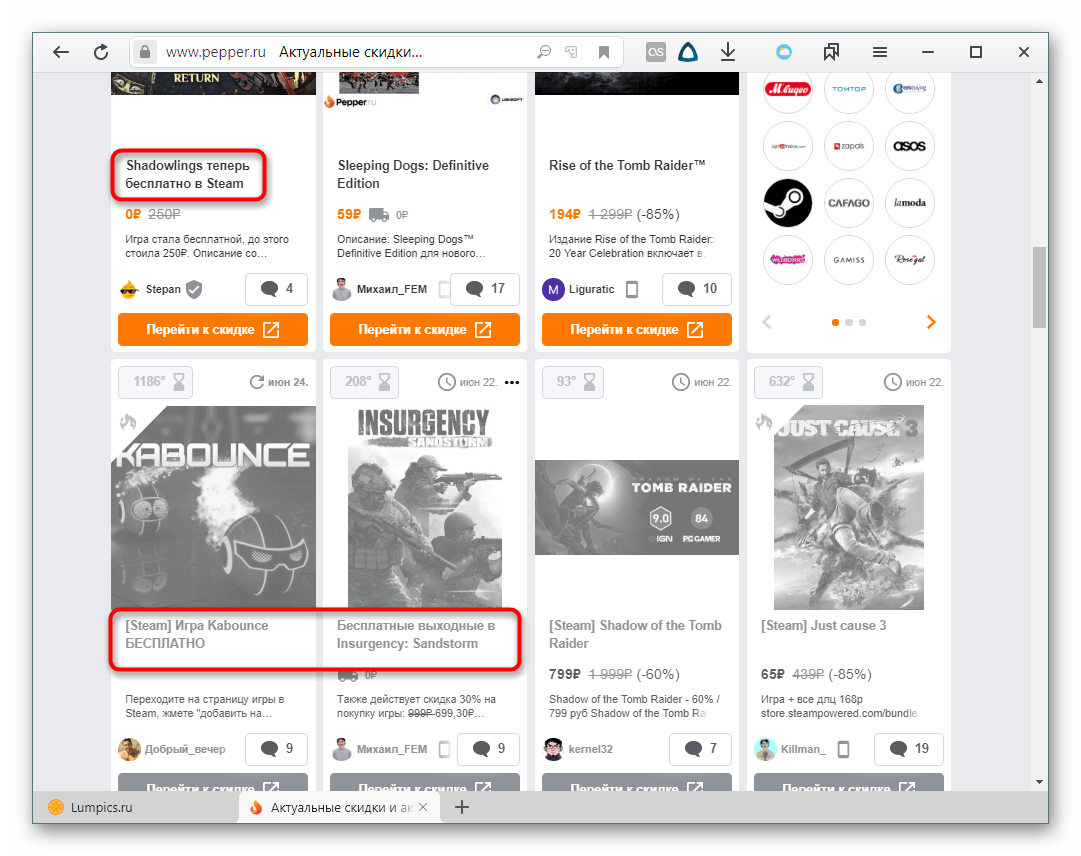Click Just Cause 3 632° badge
The height and width of the screenshot is (856, 1081).
click(788, 382)
